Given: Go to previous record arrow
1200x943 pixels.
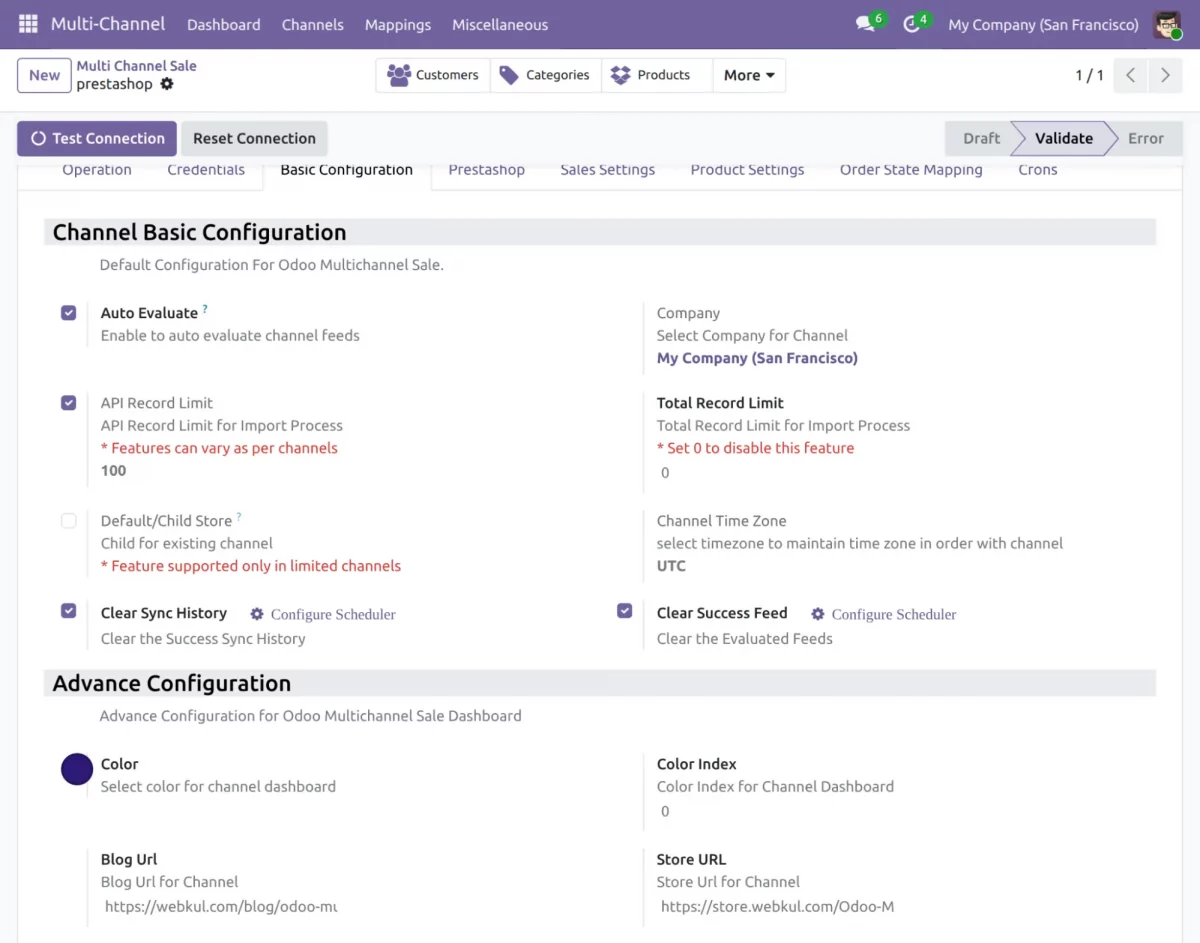Looking at the screenshot, I should 1130,75.
